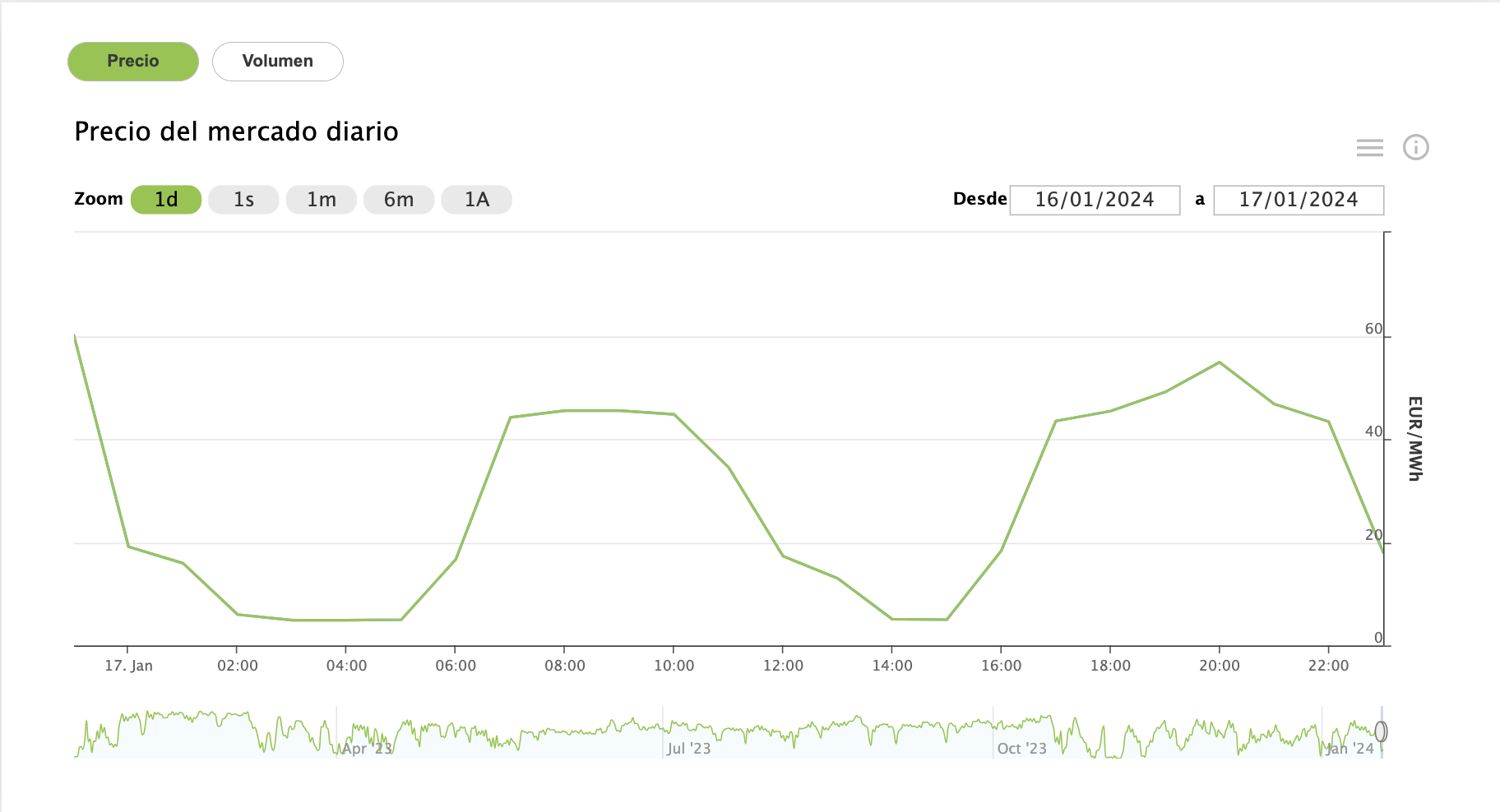Viewport: 1500px width, 812px height.
Task: Select the 1s zoom range
Action: tap(243, 200)
